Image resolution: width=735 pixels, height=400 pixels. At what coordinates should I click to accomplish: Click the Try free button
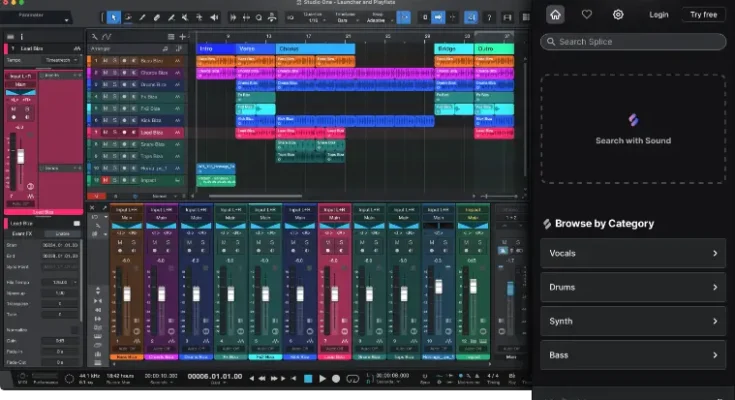704,14
